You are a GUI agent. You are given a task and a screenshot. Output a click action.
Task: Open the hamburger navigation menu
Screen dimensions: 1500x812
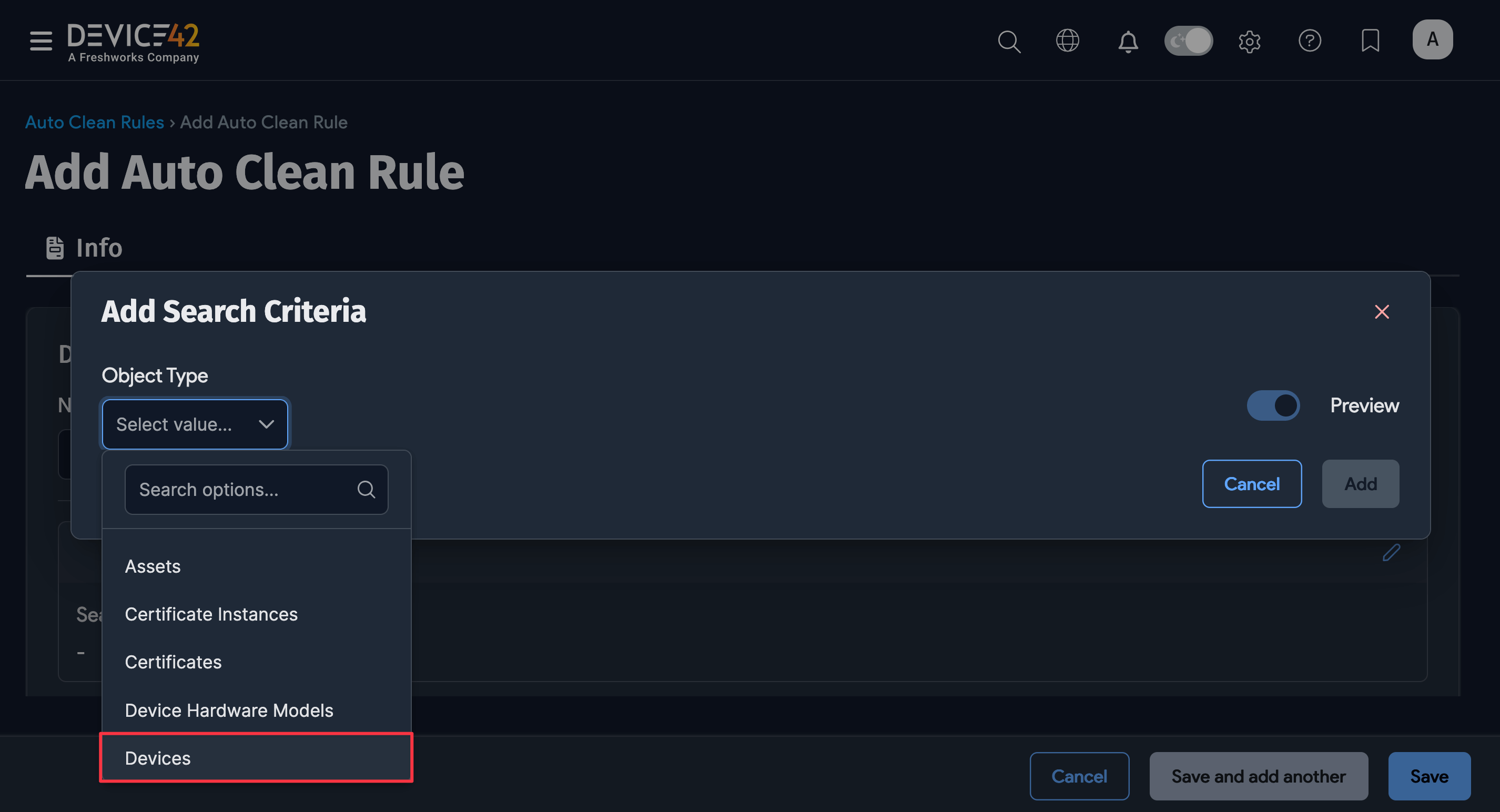point(41,42)
